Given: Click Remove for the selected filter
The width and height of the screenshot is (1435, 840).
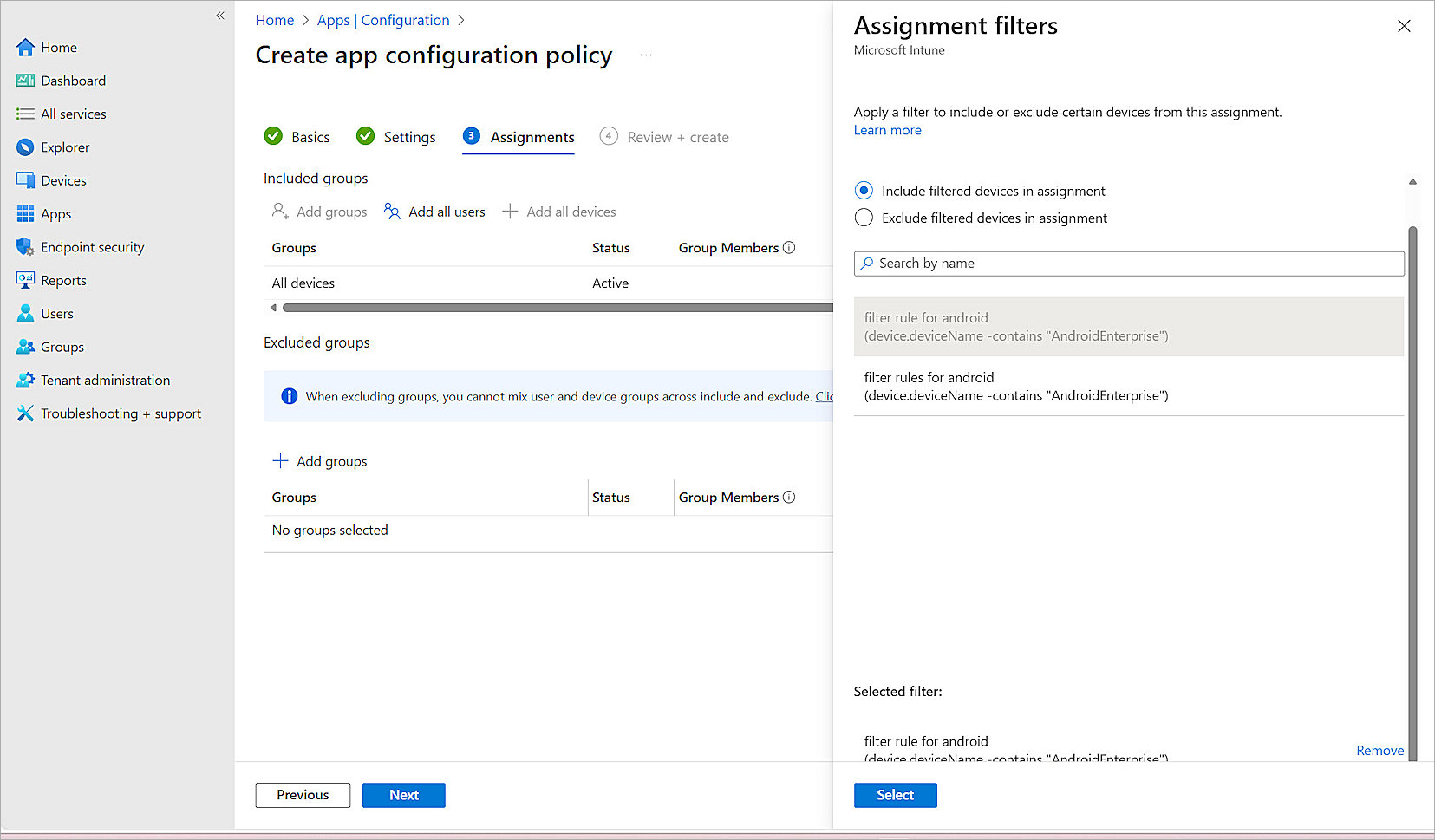Looking at the screenshot, I should click(x=1380, y=751).
